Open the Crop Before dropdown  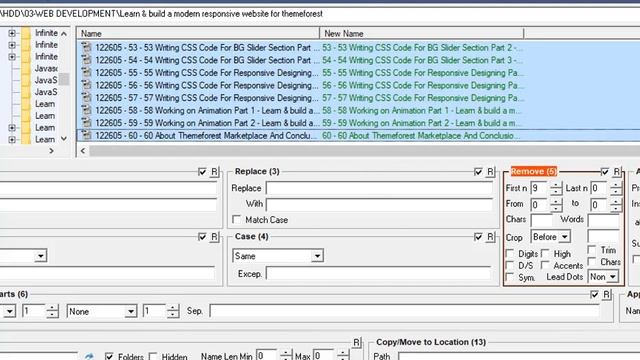[564, 237]
